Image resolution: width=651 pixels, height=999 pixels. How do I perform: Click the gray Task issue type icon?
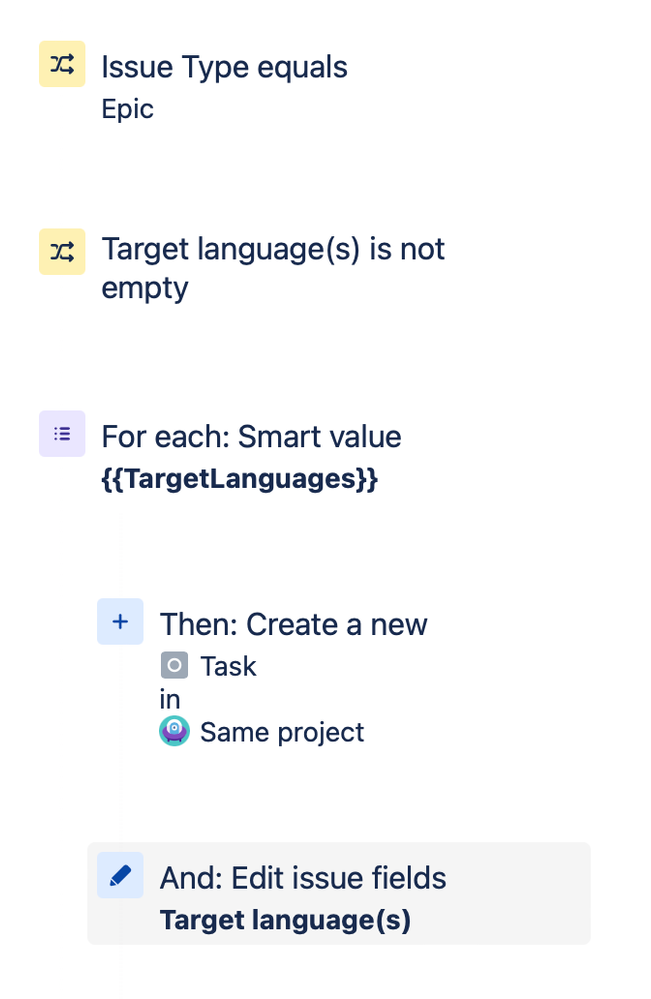(x=174, y=665)
